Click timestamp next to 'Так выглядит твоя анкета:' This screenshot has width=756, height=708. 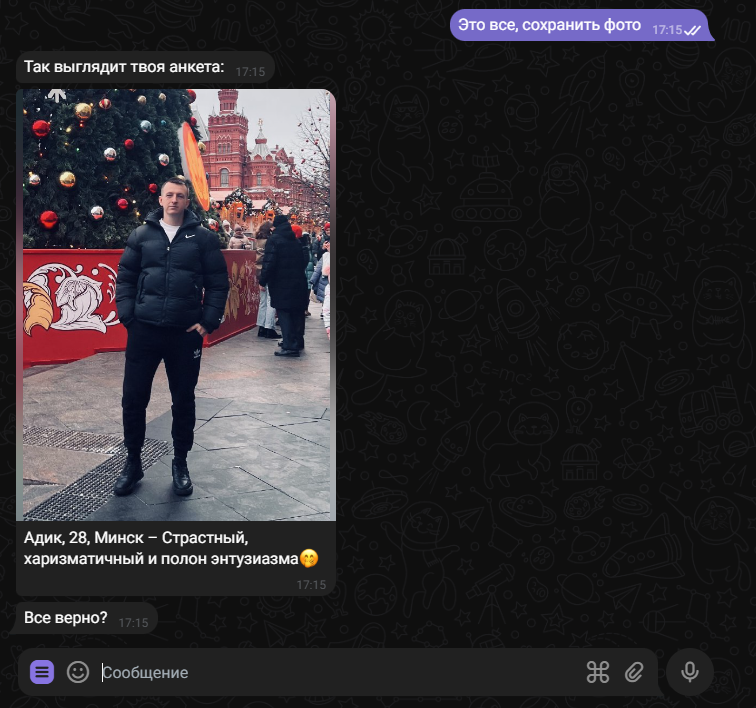click(251, 72)
